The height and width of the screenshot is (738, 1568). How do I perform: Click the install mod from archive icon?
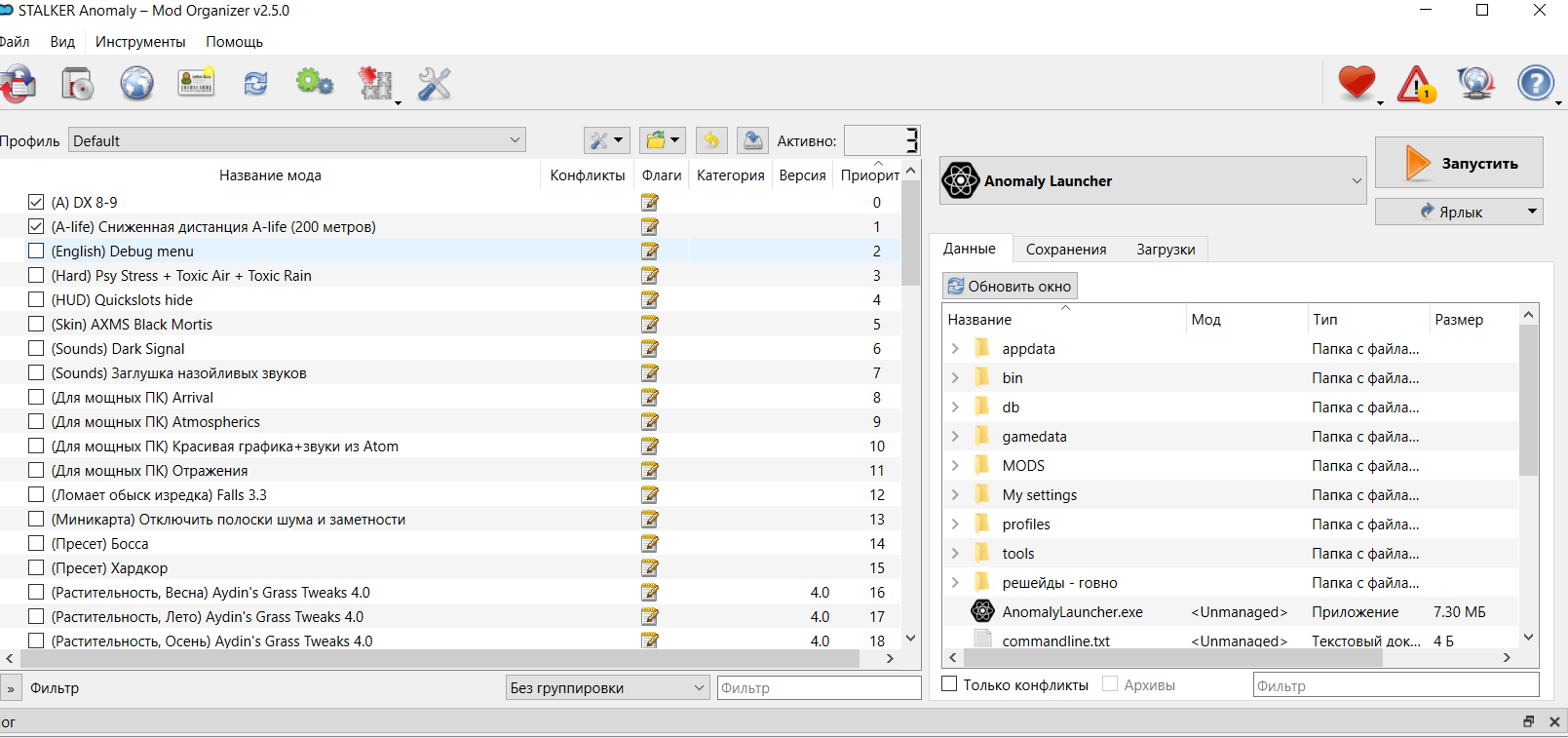pos(77,84)
